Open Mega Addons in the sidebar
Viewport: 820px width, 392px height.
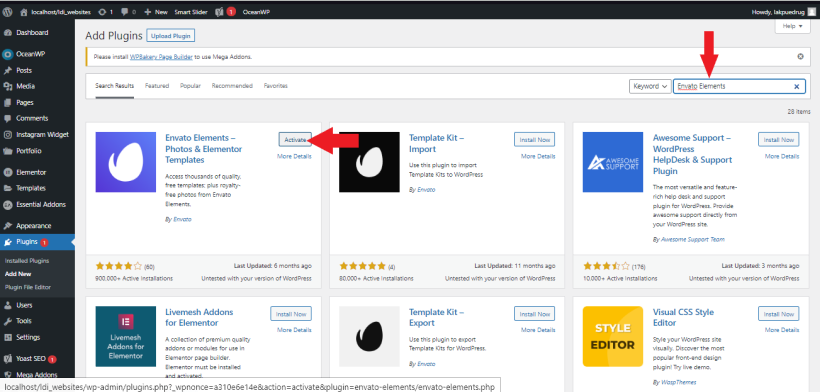(37, 375)
